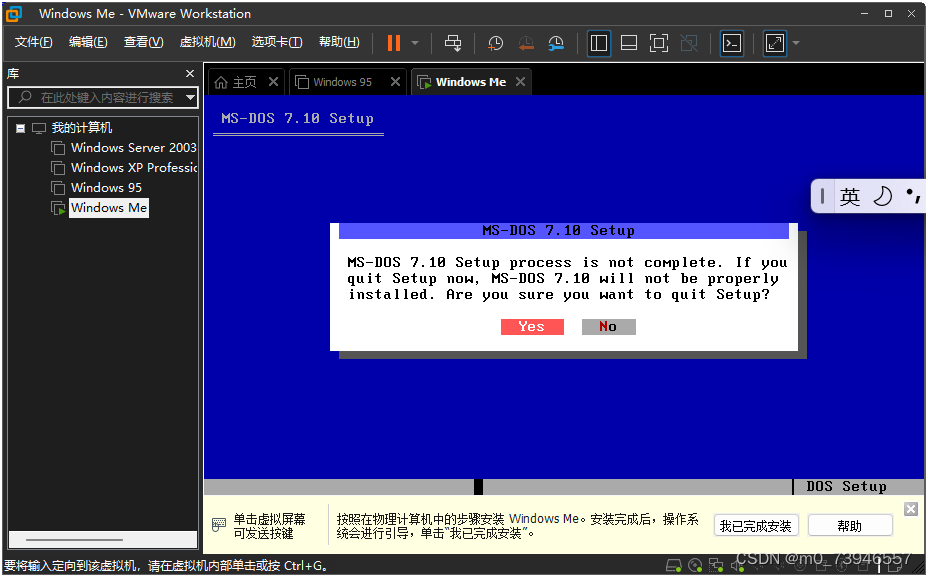
Task: Toggle the thumbnail bar view
Action: click(629, 43)
